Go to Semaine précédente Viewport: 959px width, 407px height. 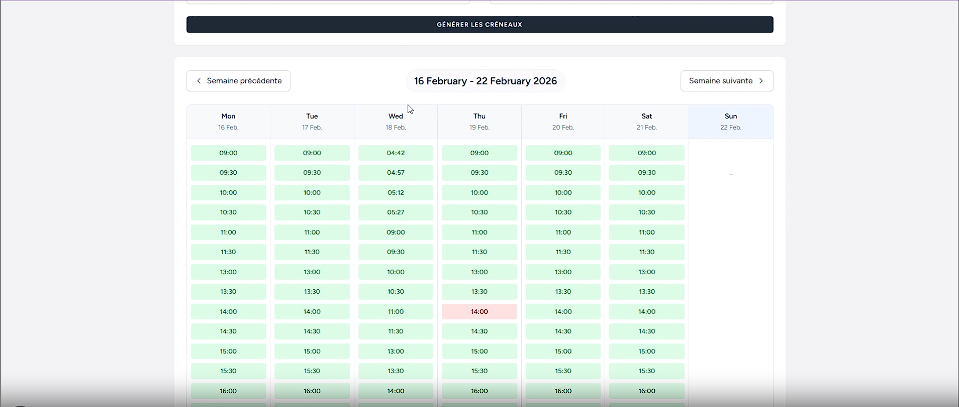tap(238, 81)
